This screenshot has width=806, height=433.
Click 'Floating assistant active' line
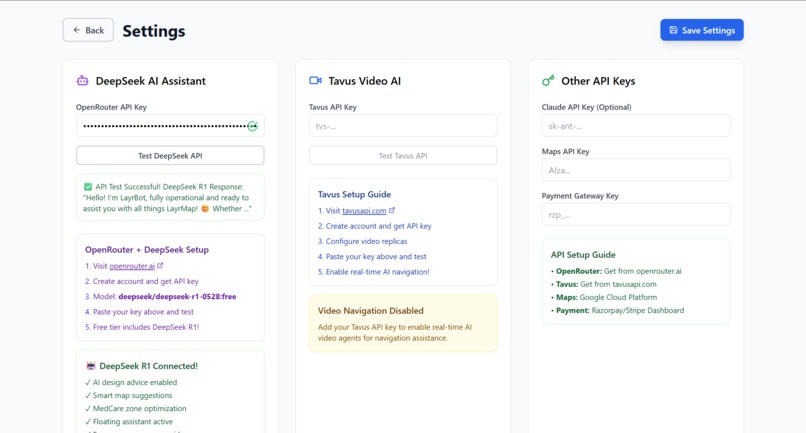tap(129, 422)
